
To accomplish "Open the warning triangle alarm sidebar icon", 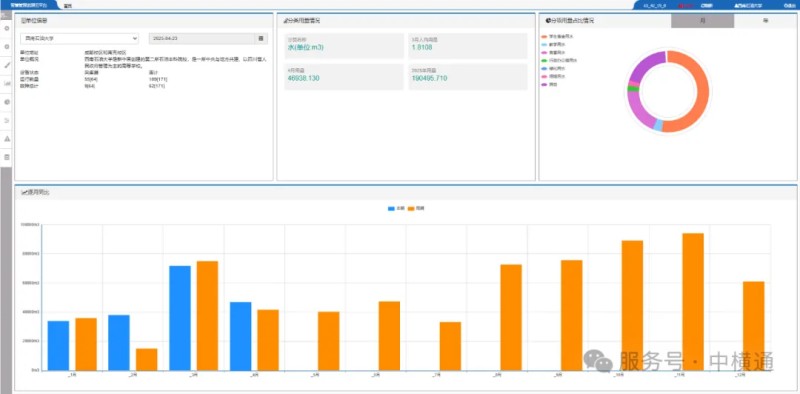I will click(x=7, y=139).
